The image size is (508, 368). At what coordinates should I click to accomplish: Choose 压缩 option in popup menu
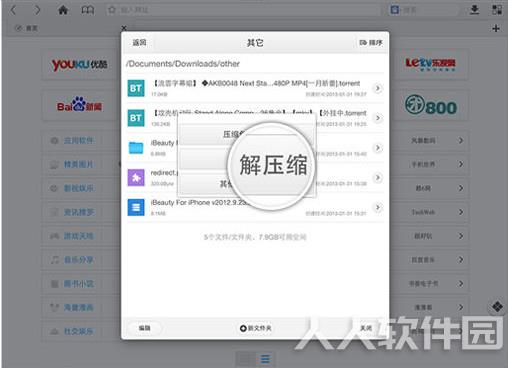click(233, 135)
